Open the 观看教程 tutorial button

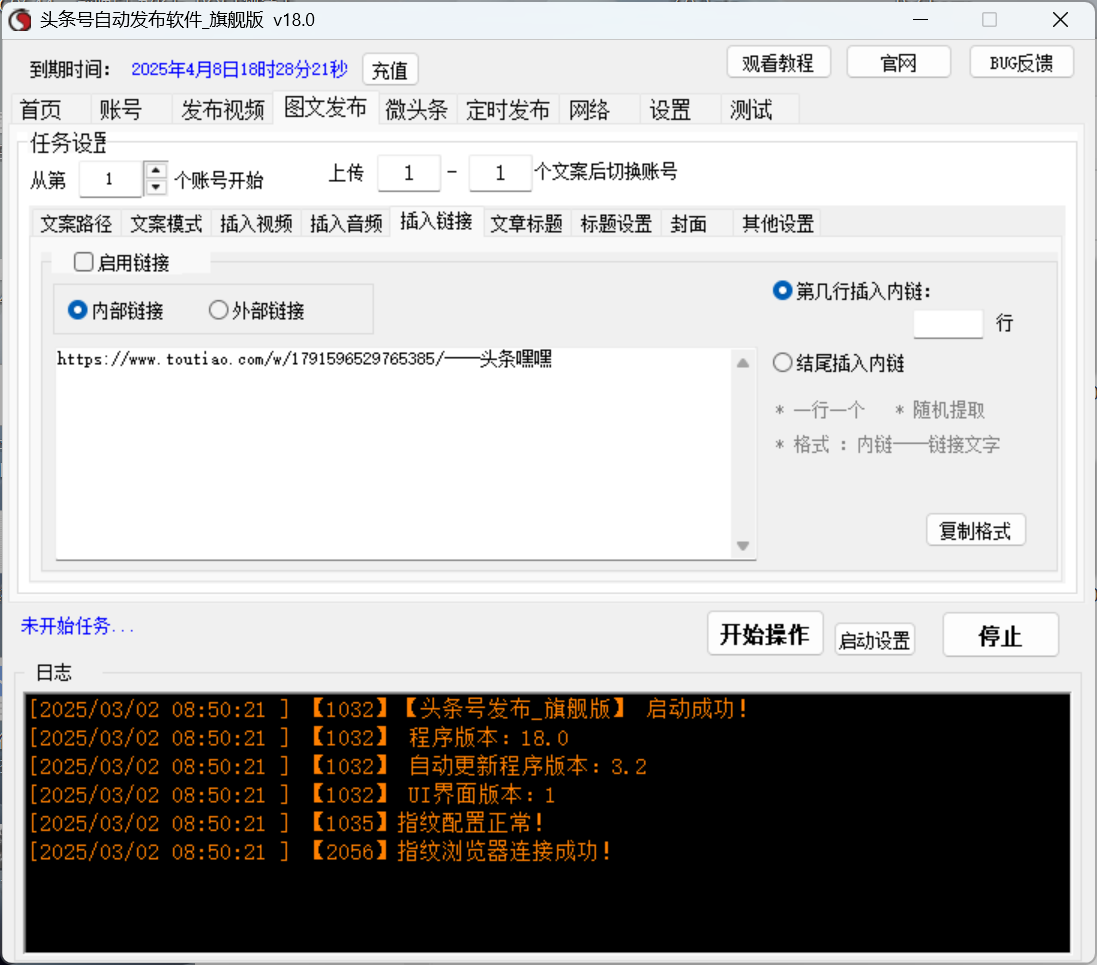[x=778, y=63]
